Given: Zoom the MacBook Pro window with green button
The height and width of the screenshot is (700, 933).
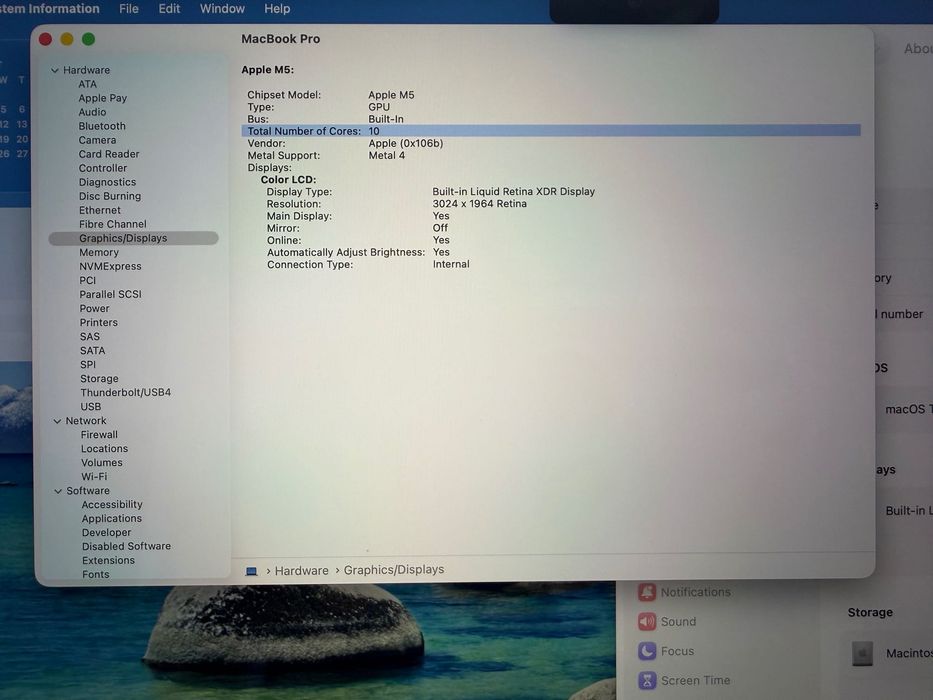Looking at the screenshot, I should (89, 39).
